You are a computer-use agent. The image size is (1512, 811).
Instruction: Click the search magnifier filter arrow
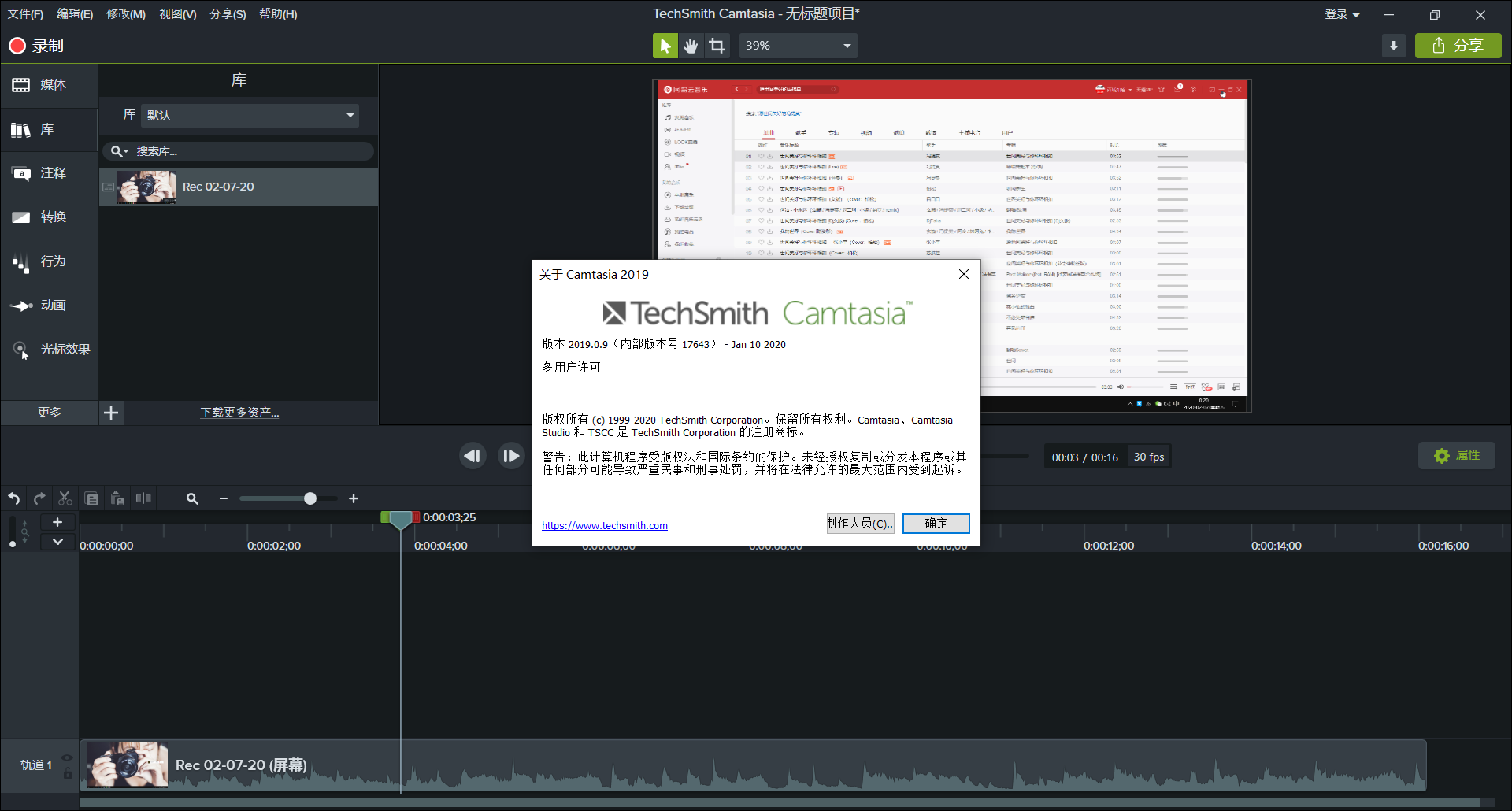120,151
